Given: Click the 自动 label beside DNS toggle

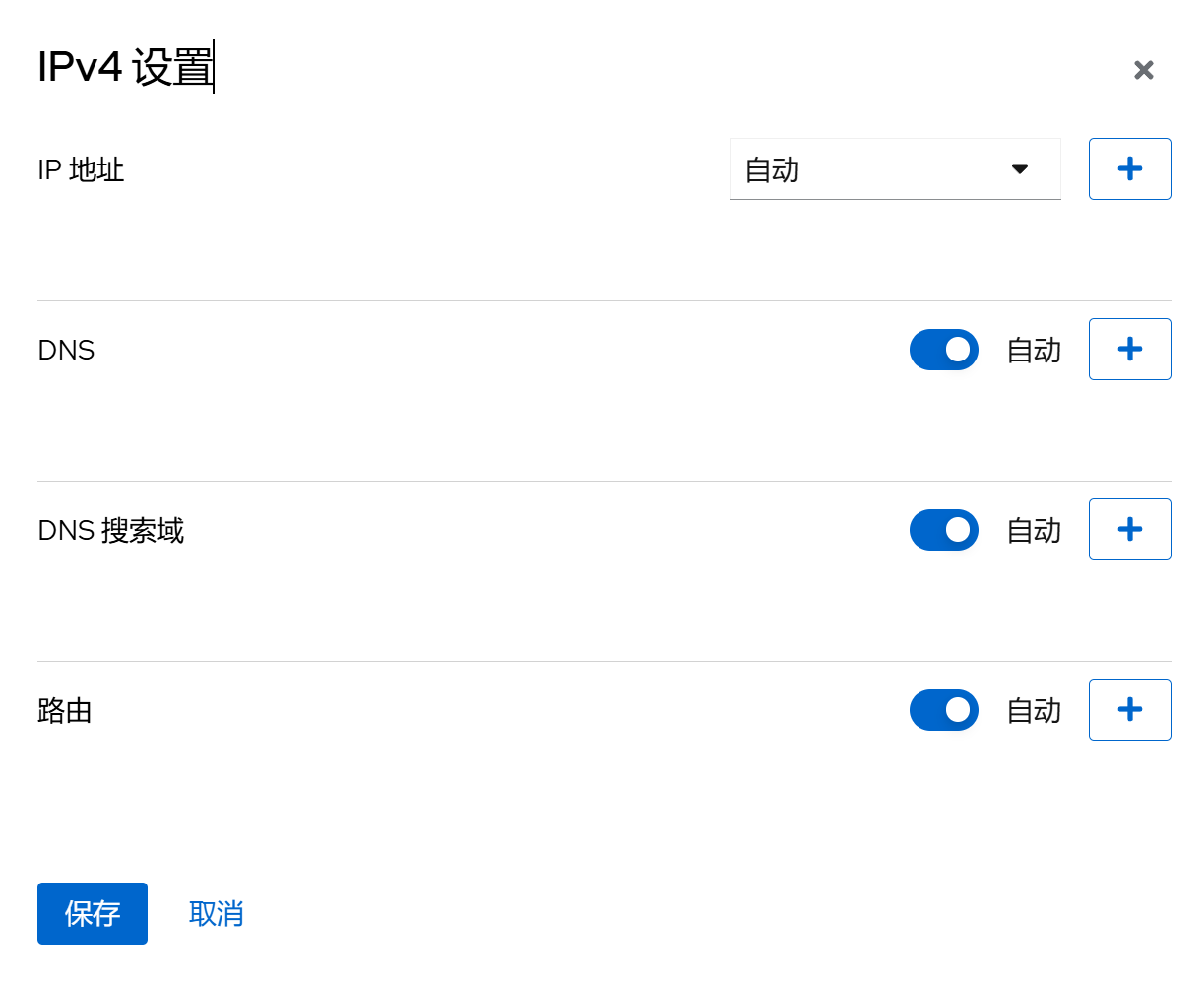Looking at the screenshot, I should tap(1034, 351).
